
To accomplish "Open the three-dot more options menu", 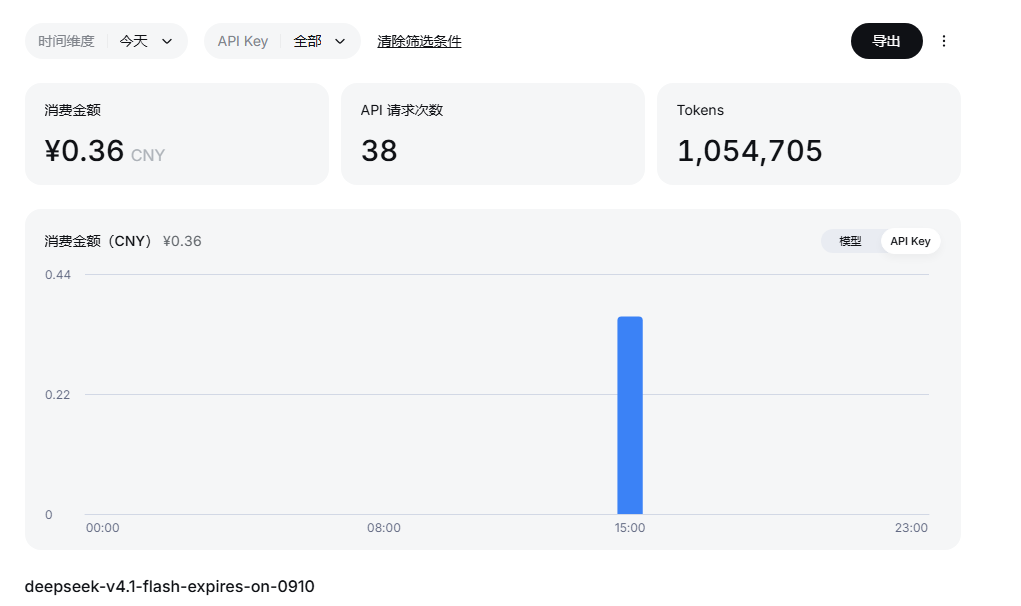I will [944, 41].
